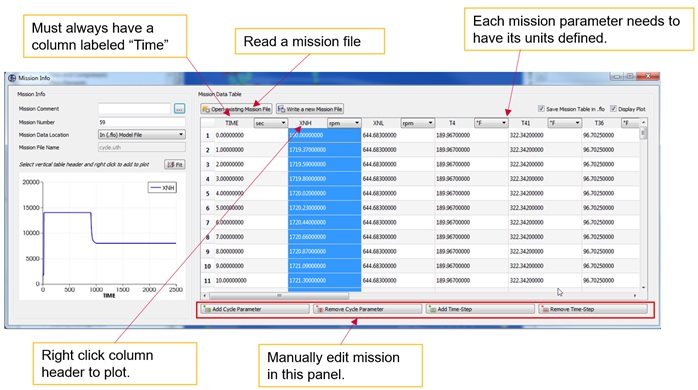Open the Mission Data Location dropdown

click(x=142, y=134)
